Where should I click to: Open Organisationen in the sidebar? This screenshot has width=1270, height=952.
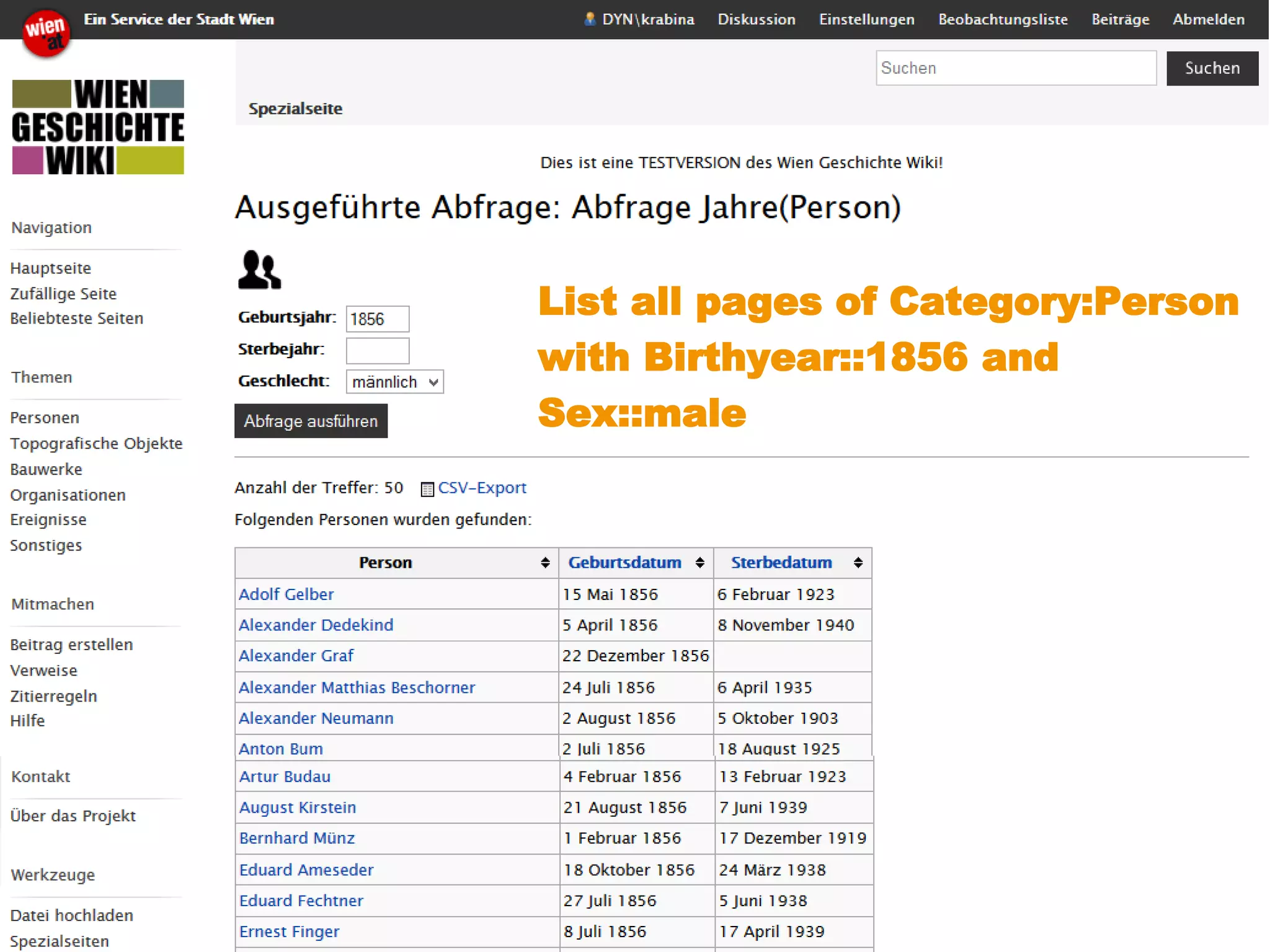coord(68,495)
